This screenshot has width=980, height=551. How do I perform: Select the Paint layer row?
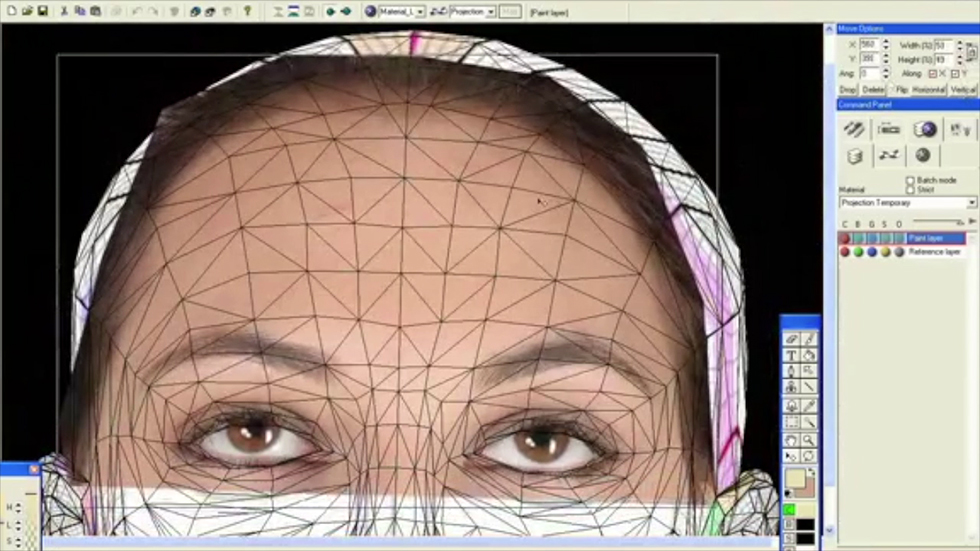pos(902,238)
